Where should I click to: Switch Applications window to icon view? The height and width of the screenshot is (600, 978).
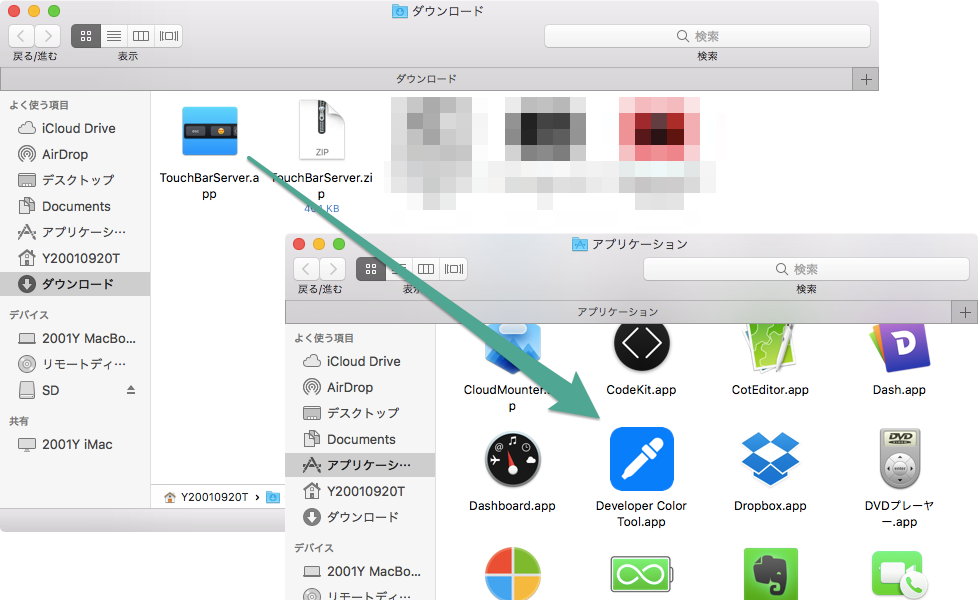click(371, 269)
